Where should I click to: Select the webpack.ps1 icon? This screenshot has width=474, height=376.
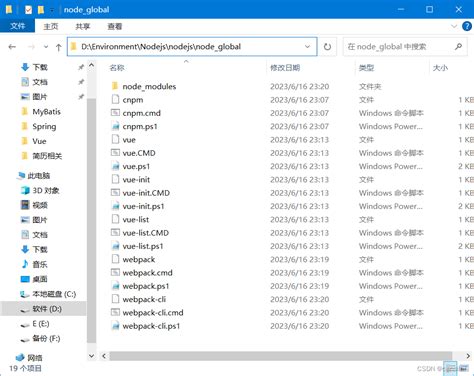point(115,286)
